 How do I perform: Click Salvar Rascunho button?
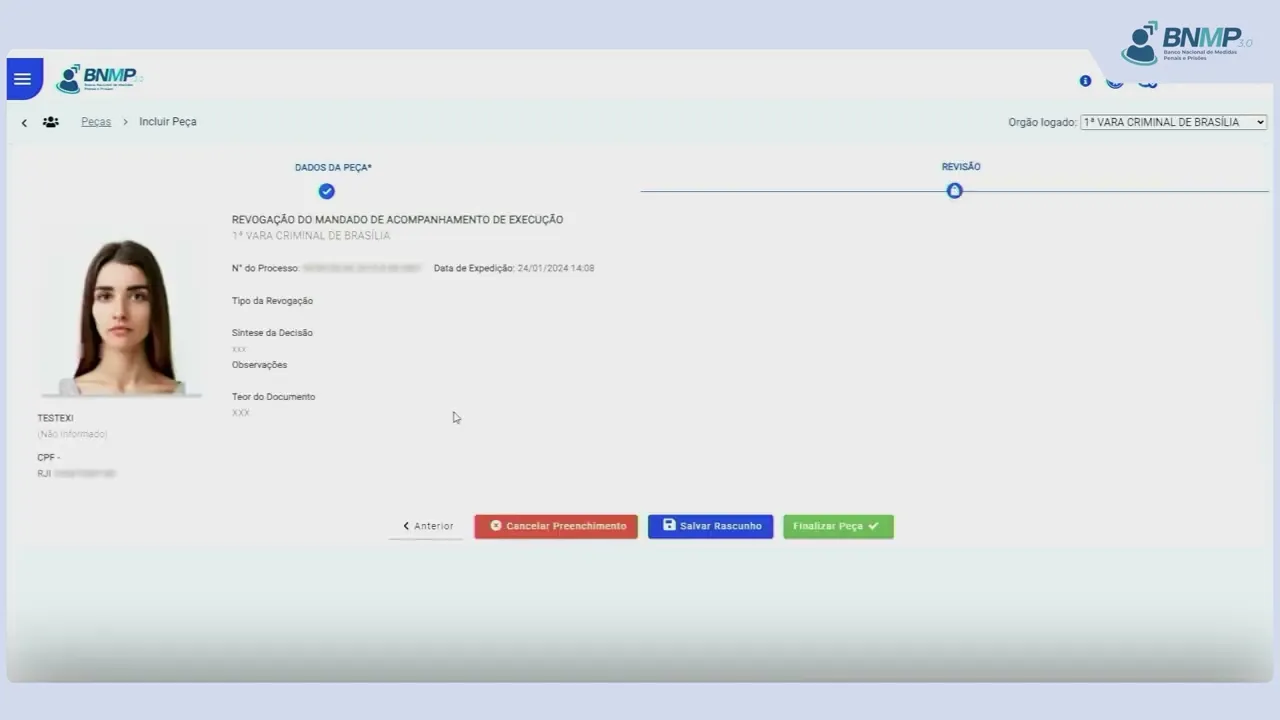710,526
